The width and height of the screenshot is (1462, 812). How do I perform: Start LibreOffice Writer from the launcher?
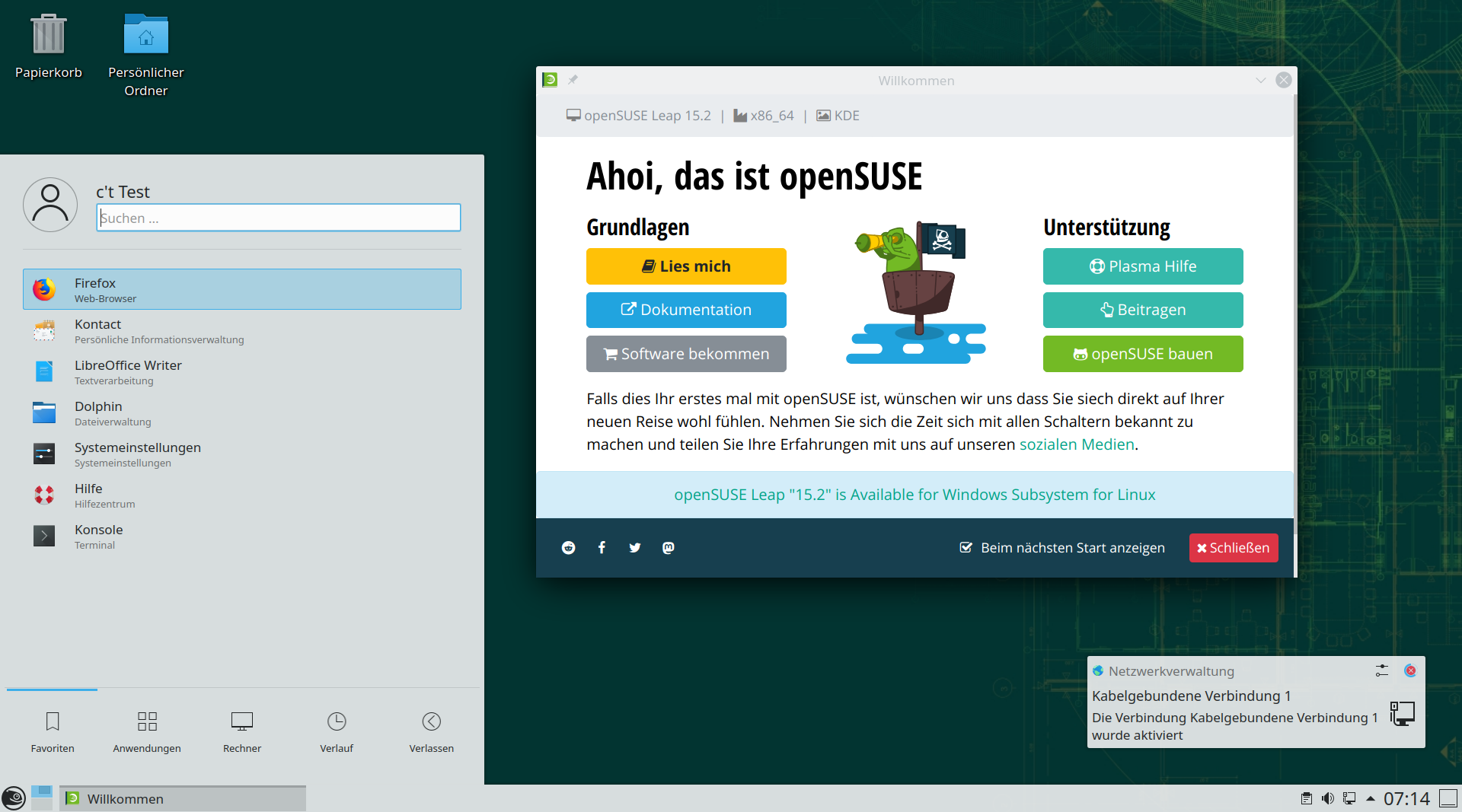click(242, 372)
